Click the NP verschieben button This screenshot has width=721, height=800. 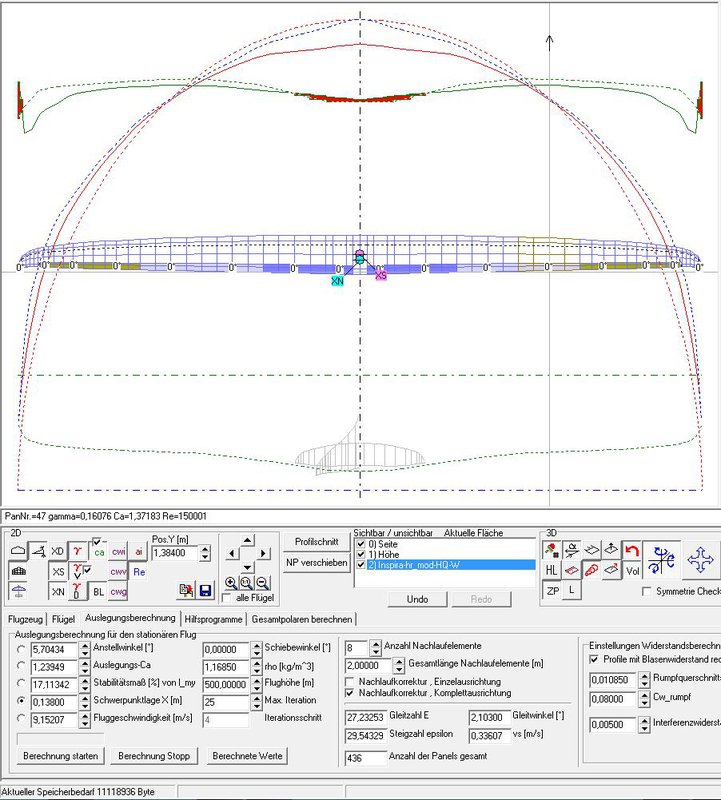click(316, 563)
